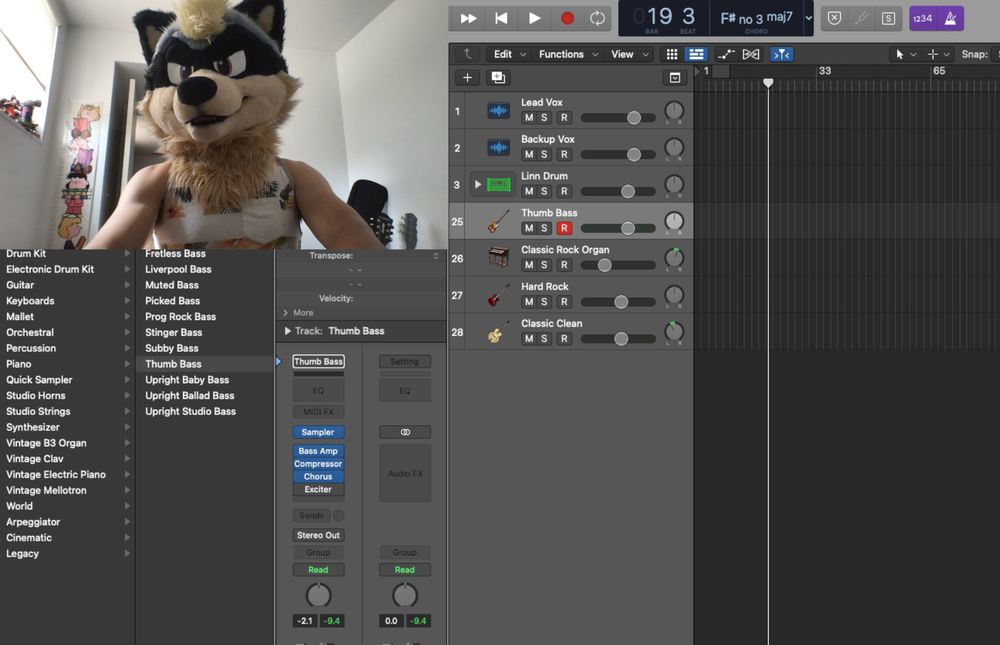Select Upright Studio Bass patch
This screenshot has height=645, width=1000.
click(190, 411)
